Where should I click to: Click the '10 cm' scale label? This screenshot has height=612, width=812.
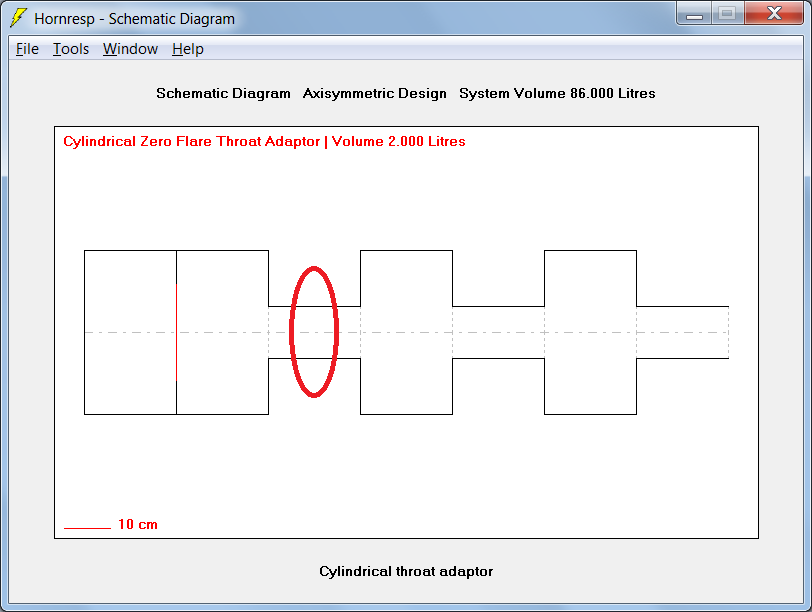pyautogui.click(x=138, y=524)
